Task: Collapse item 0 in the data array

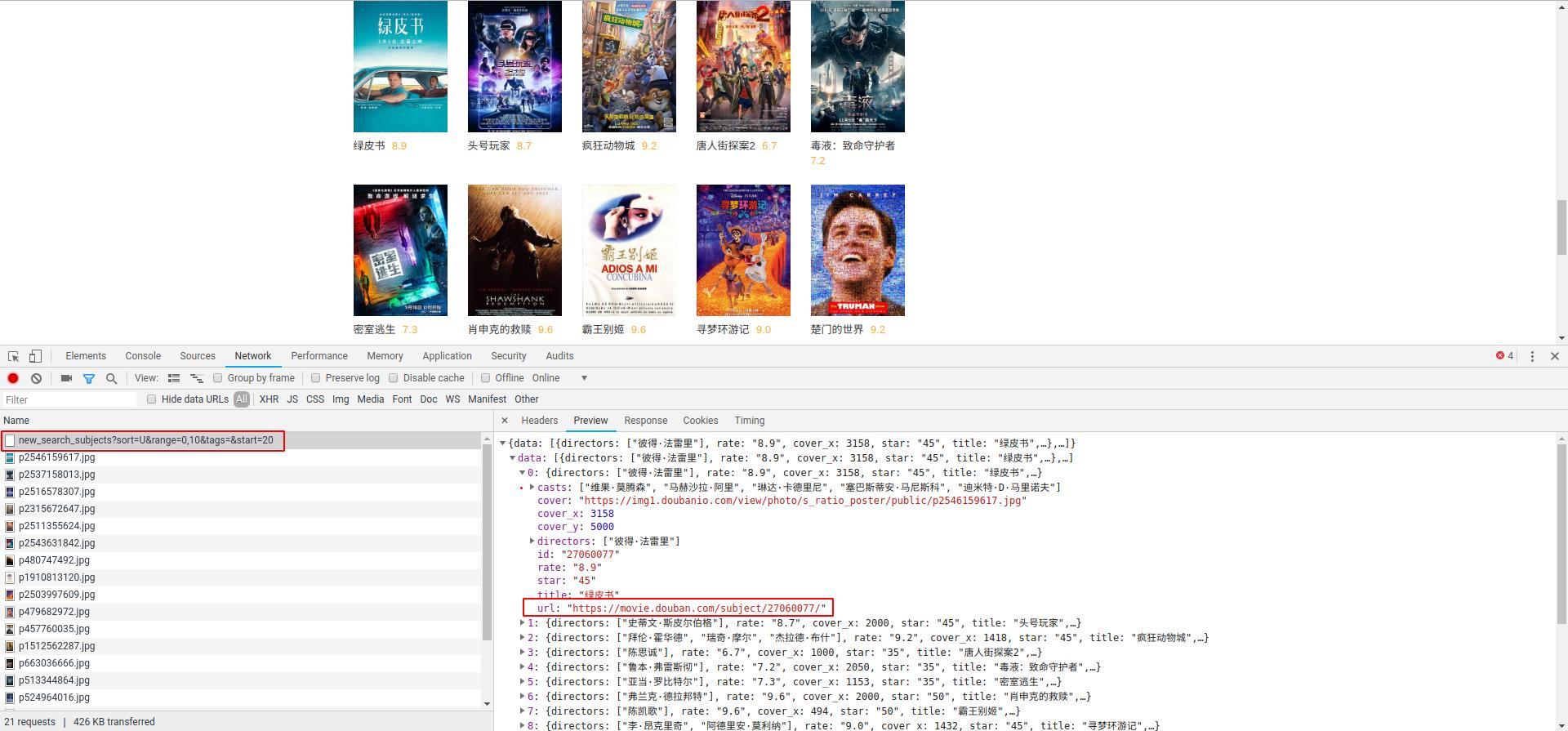Action: (523, 473)
